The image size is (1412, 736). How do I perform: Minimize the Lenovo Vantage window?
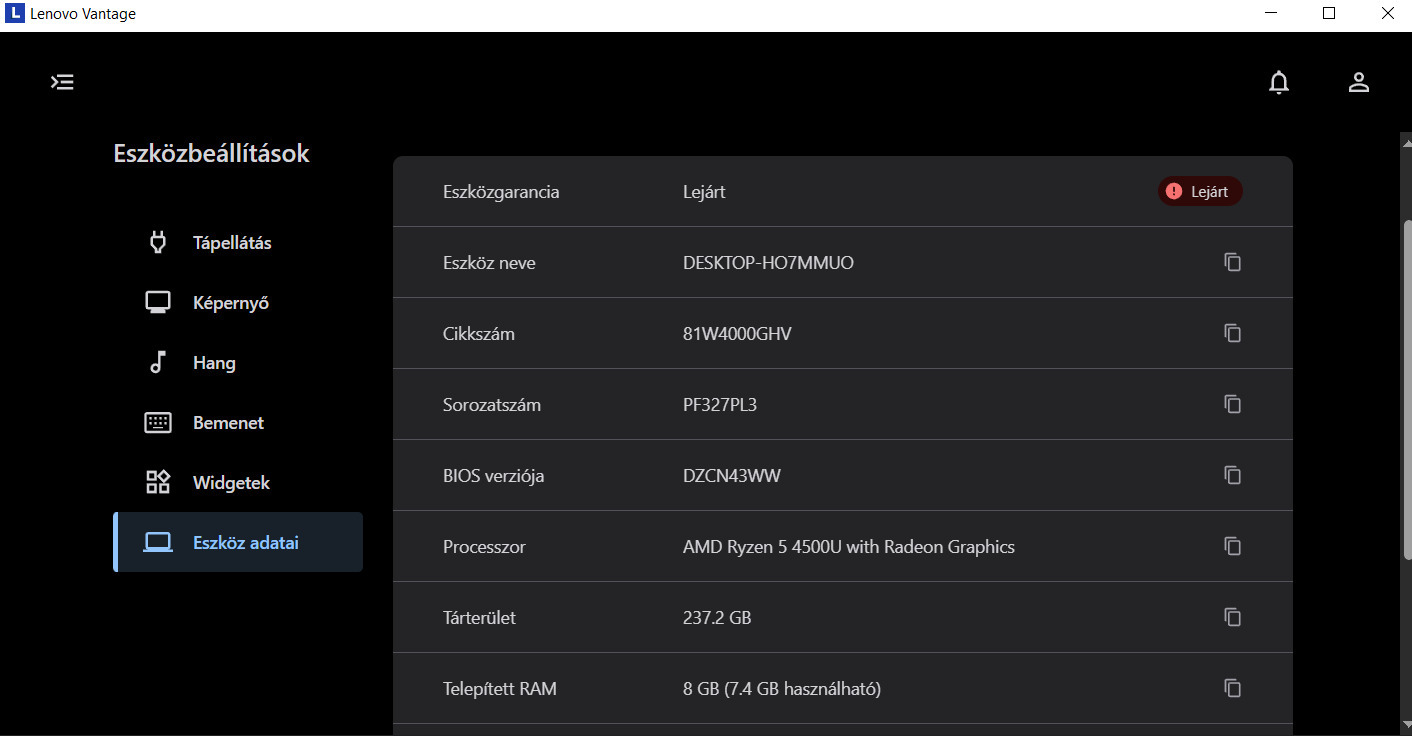[1272, 14]
